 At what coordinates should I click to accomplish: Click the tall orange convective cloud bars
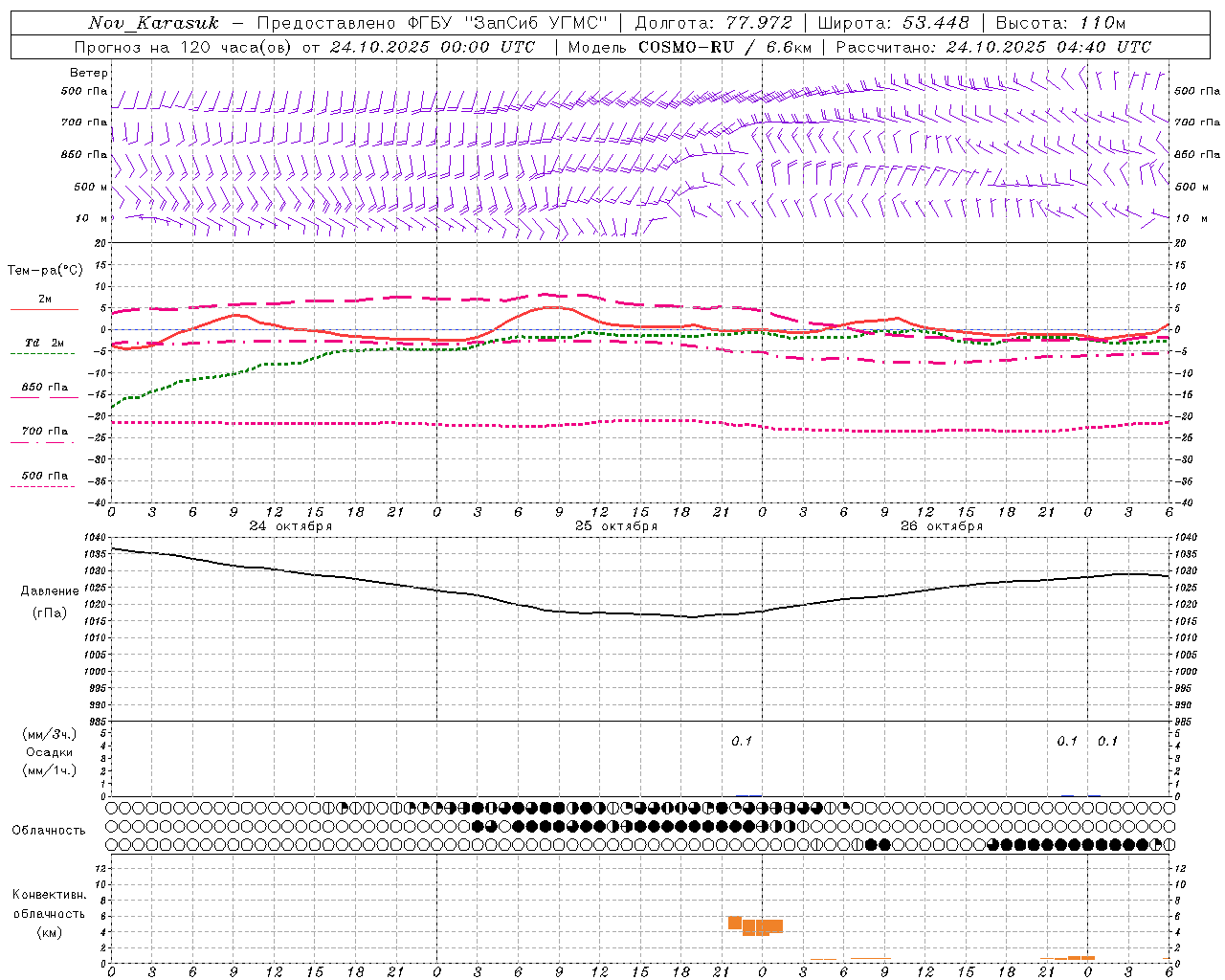tap(755, 925)
